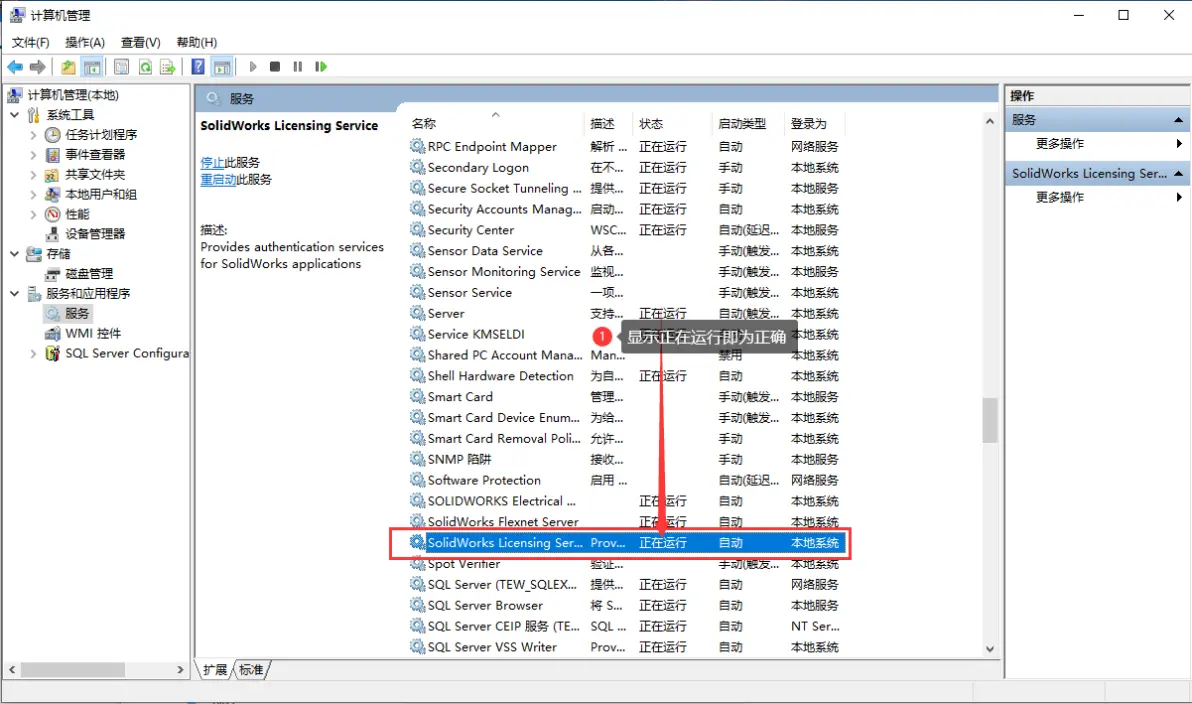The image size is (1192, 704).
Task: Expand the 性能 tree node
Action: (x=33, y=214)
